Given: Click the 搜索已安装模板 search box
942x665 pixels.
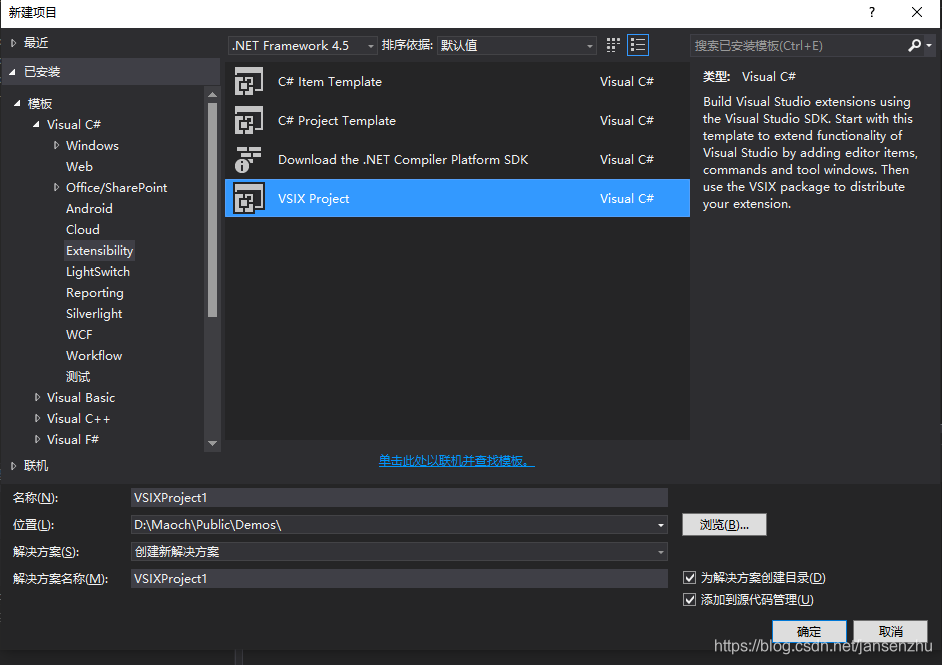Looking at the screenshot, I should [x=799, y=46].
